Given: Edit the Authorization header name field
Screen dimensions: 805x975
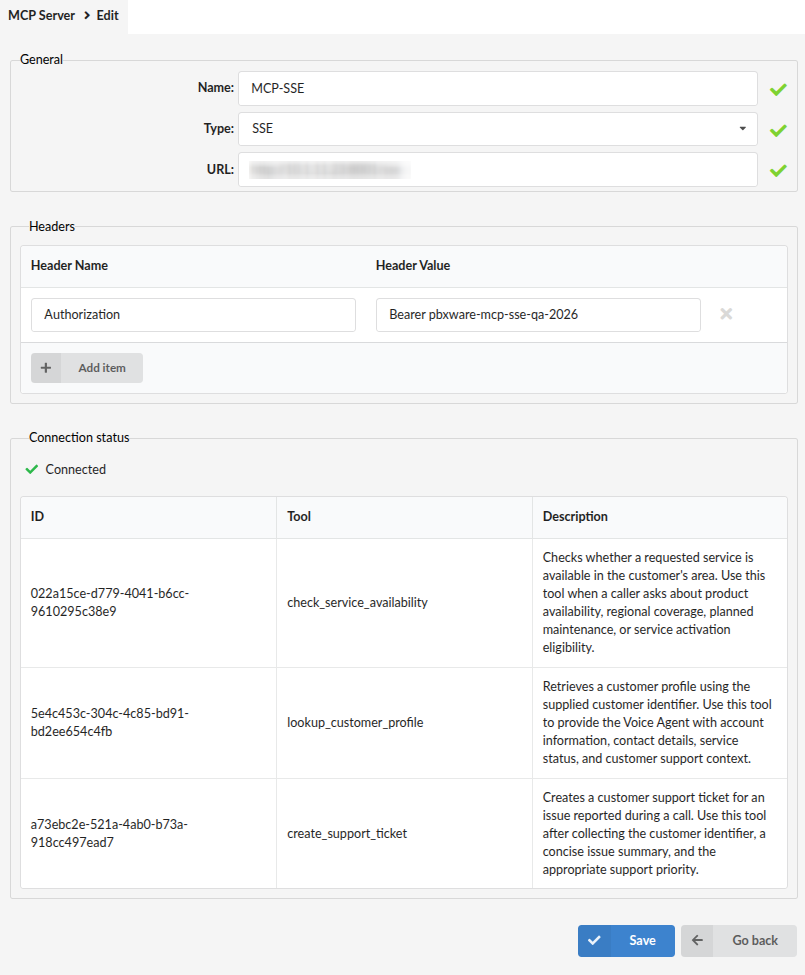Looking at the screenshot, I should point(193,315).
